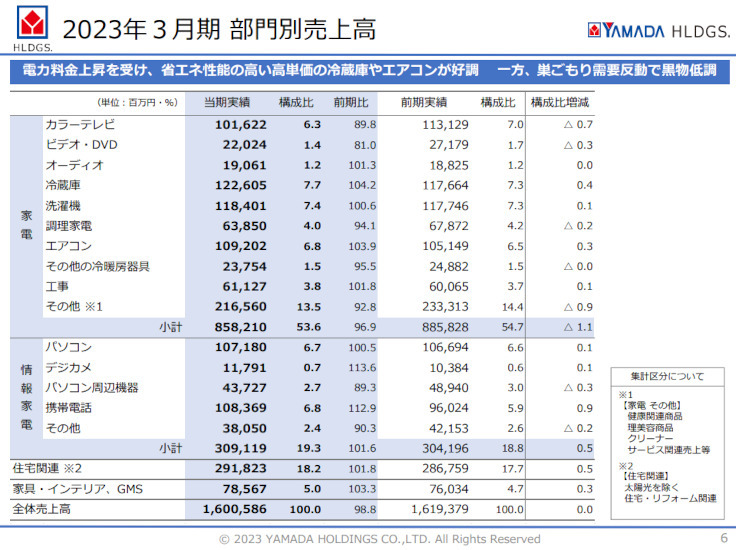Click the page number 6 at bottom right
736x550 pixels.
[x=723, y=538]
